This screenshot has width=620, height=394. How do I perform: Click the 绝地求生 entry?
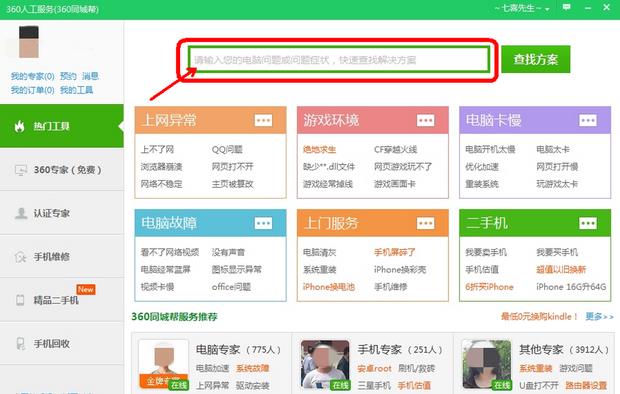click(319, 150)
